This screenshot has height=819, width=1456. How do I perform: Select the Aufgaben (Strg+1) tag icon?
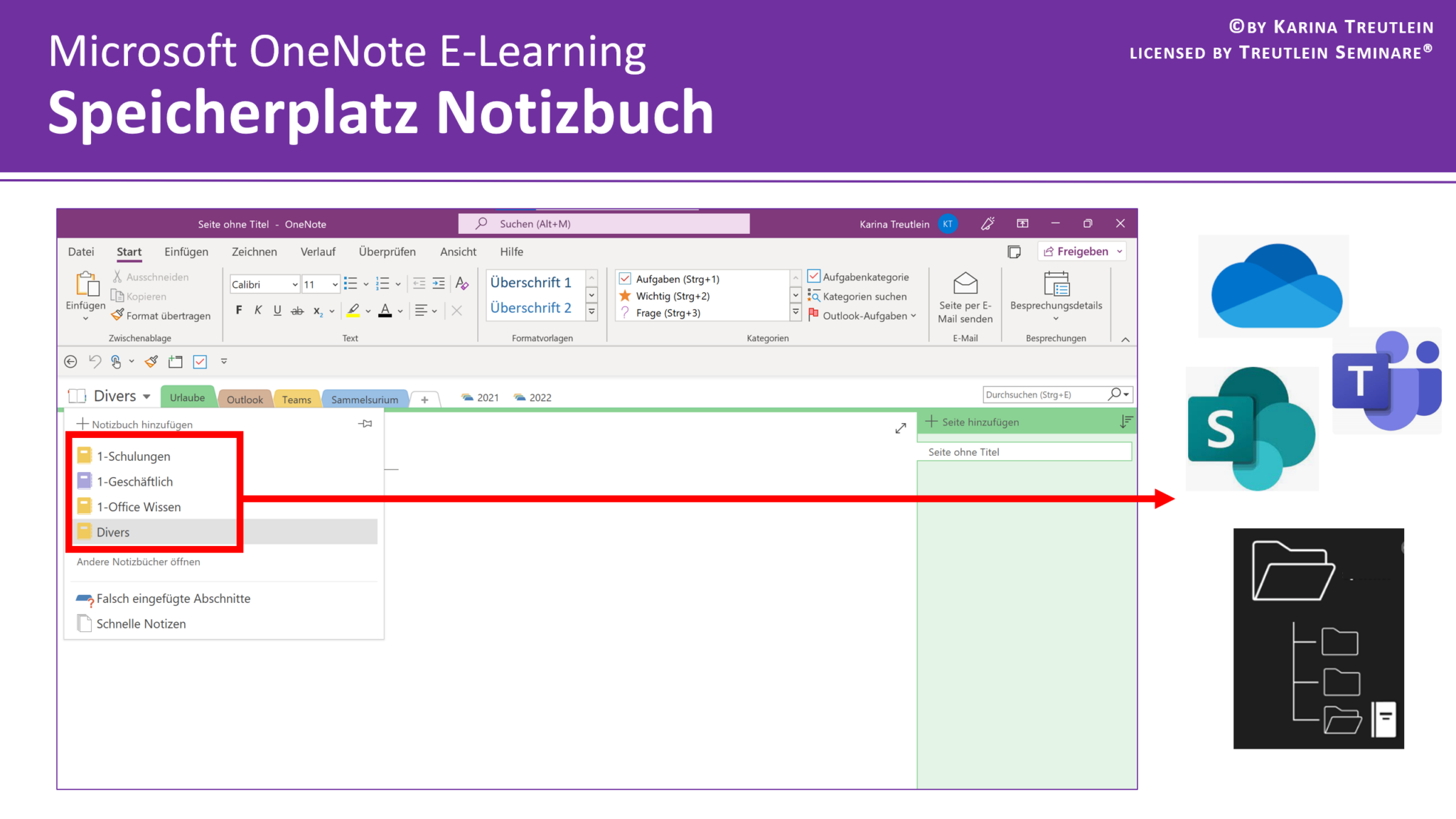pos(625,279)
